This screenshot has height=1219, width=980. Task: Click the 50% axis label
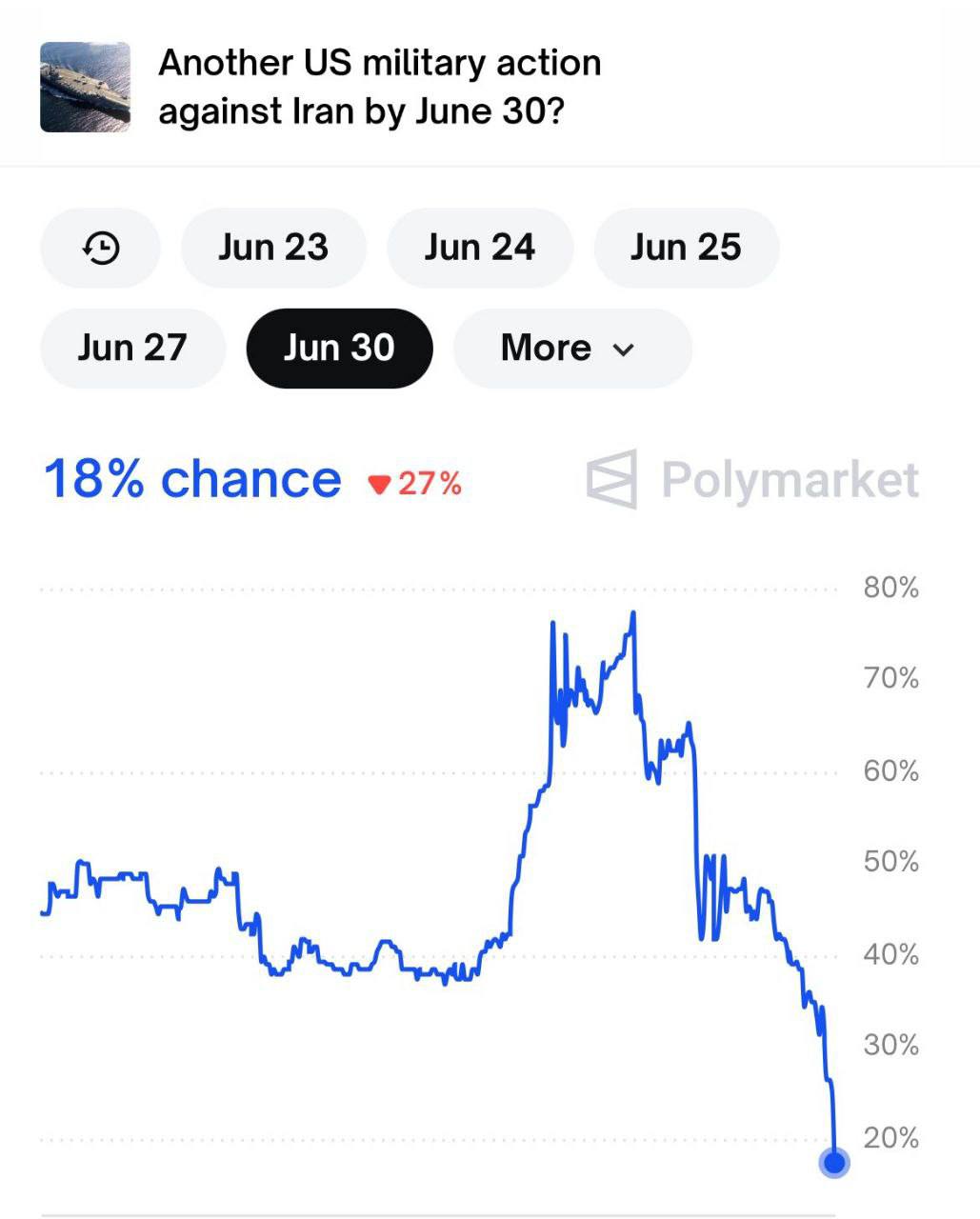(890, 862)
